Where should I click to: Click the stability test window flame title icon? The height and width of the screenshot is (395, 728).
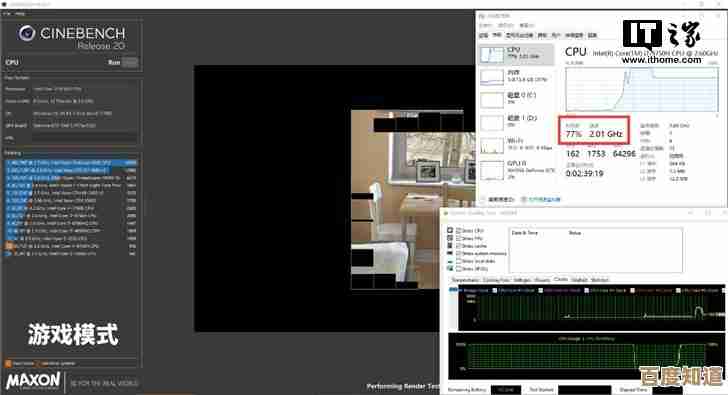[446, 213]
